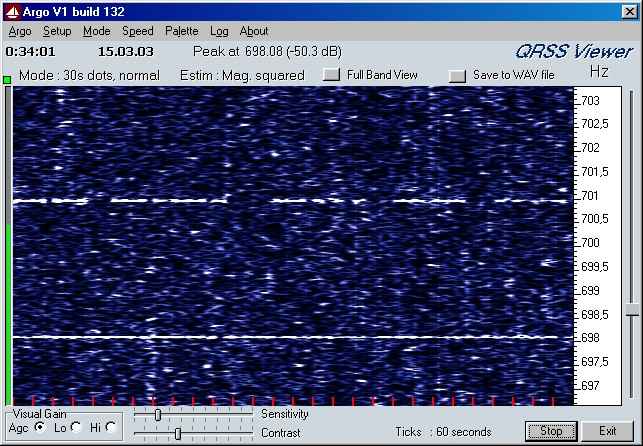Click the 700,5 frequency scale label
This screenshot has height=446, width=643.
pos(595,219)
